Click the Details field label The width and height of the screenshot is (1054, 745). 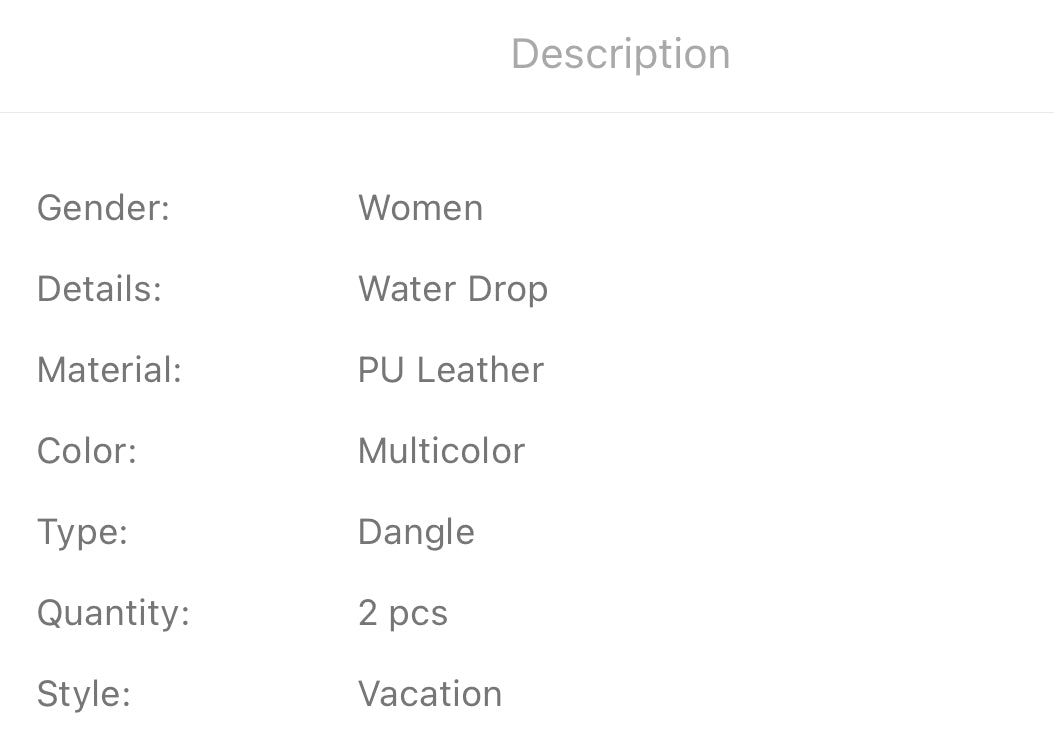(99, 289)
